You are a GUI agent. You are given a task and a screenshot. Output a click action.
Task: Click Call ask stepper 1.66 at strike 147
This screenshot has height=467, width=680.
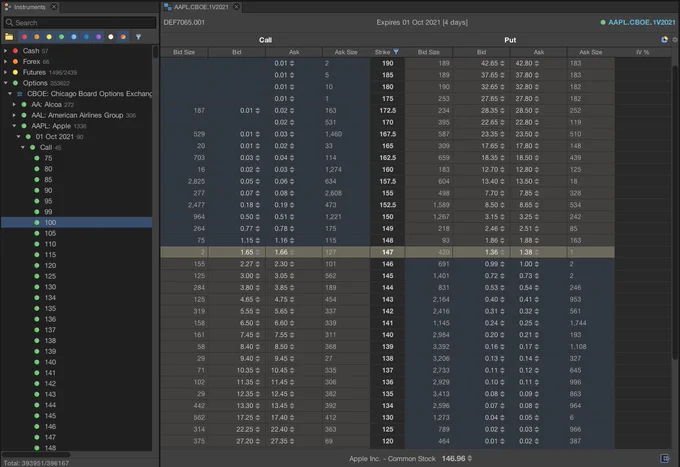(x=292, y=252)
